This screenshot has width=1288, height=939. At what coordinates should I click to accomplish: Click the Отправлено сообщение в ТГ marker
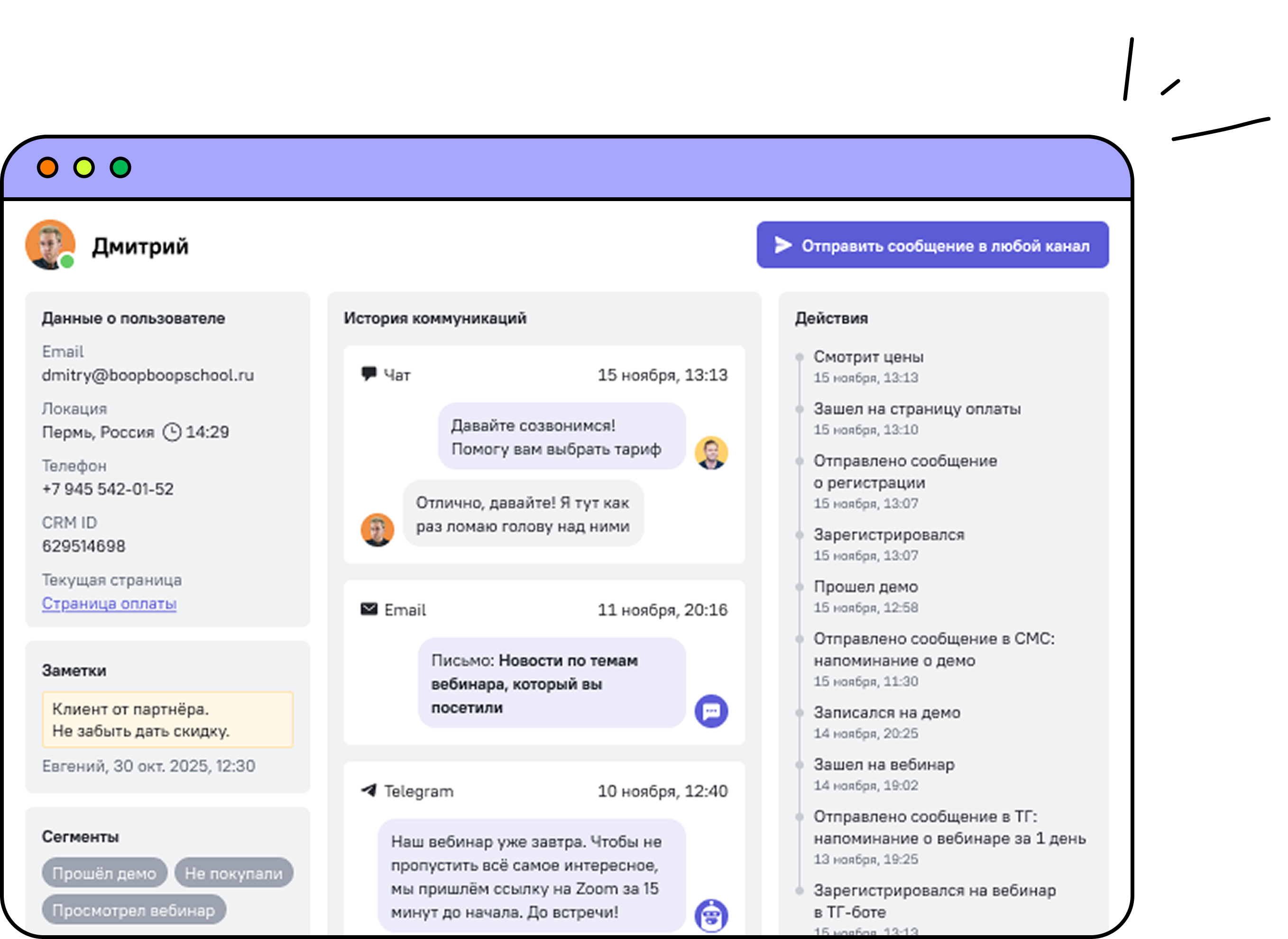[799, 816]
